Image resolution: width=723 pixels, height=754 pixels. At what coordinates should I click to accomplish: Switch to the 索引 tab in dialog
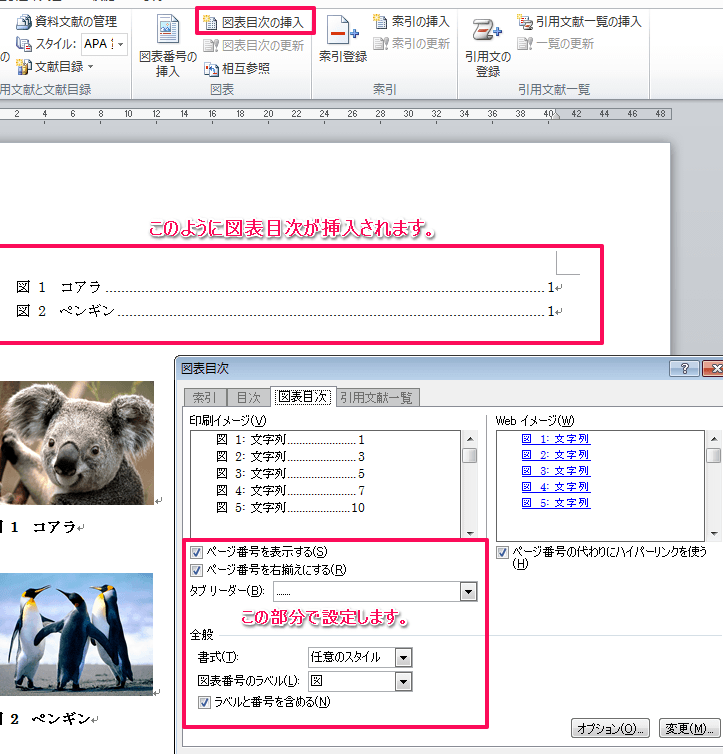(205, 398)
